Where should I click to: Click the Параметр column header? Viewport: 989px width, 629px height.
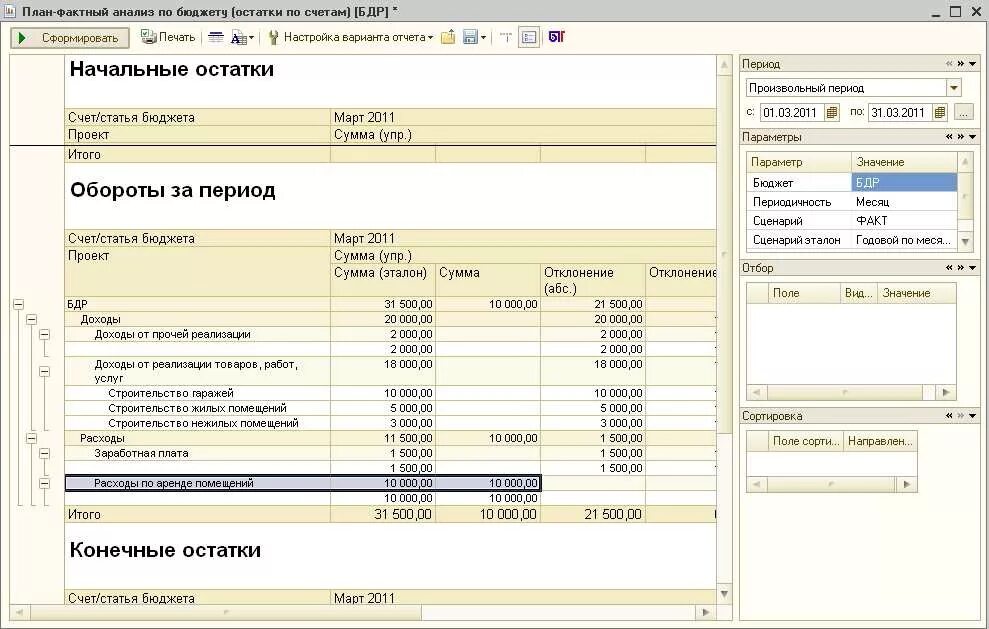[799, 162]
